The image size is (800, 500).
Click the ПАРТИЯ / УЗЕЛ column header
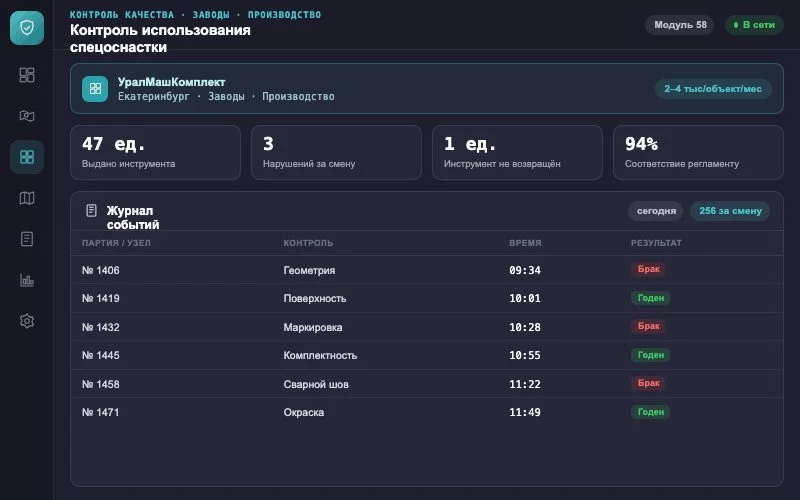pos(116,243)
